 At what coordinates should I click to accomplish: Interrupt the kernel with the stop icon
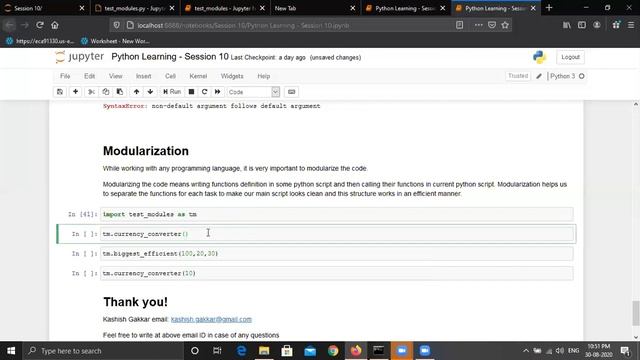point(191,92)
